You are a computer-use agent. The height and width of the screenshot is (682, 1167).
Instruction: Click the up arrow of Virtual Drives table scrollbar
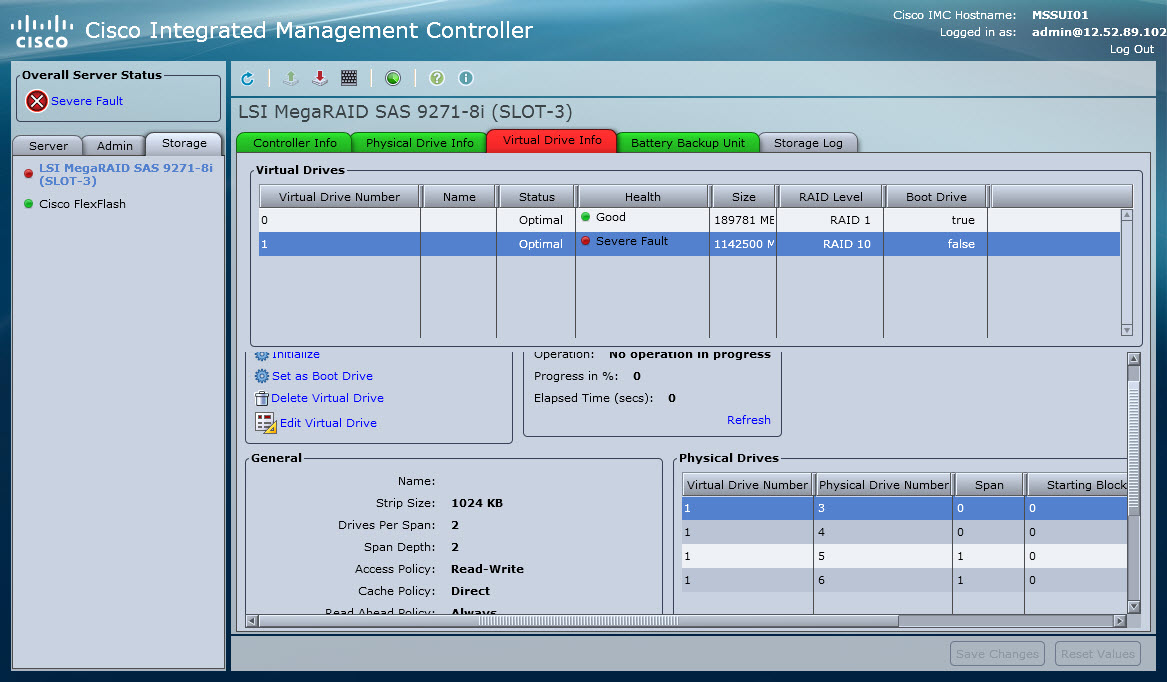[x=1127, y=215]
